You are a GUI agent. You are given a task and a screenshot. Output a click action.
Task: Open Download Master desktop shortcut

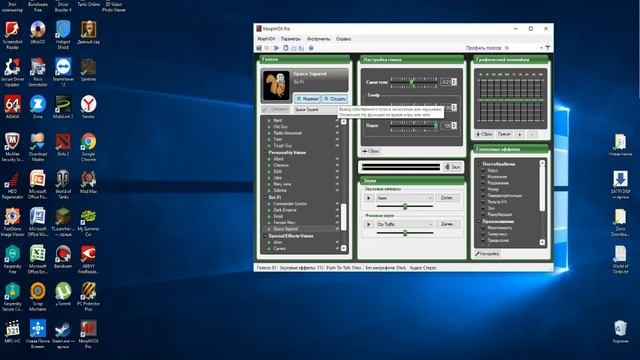click(38, 147)
